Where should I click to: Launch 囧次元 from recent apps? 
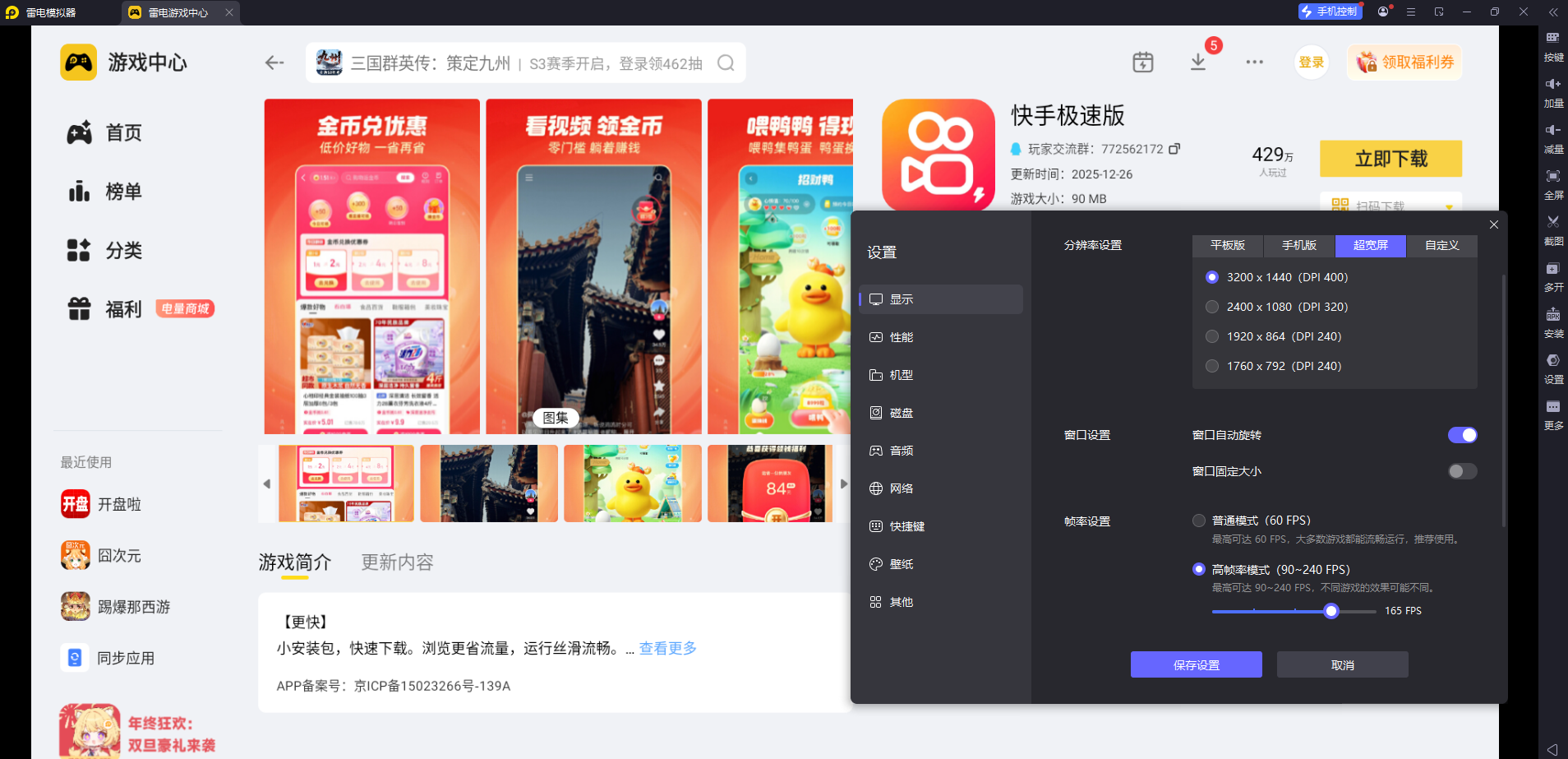click(101, 556)
